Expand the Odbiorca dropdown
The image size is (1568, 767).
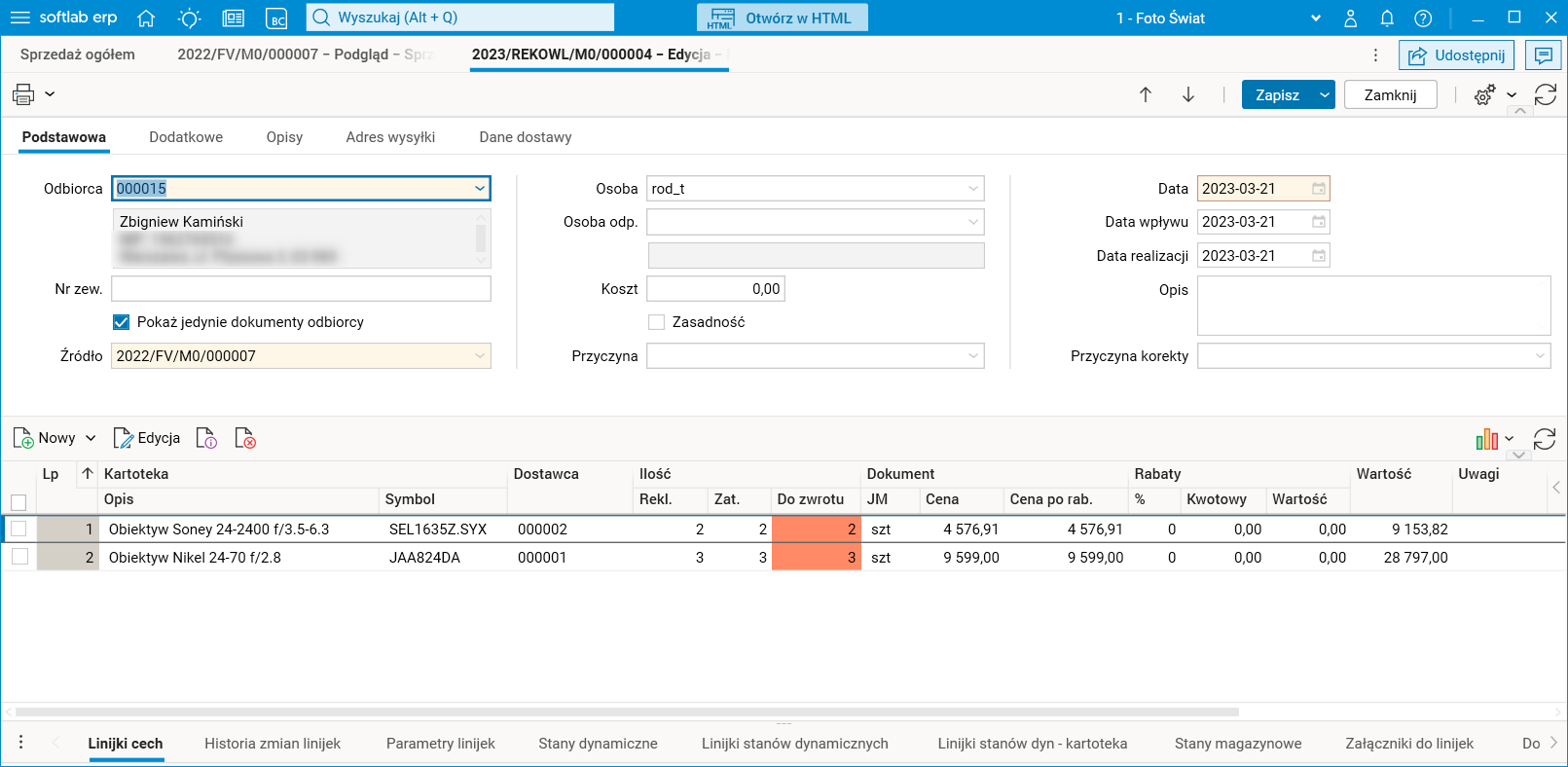[480, 189]
